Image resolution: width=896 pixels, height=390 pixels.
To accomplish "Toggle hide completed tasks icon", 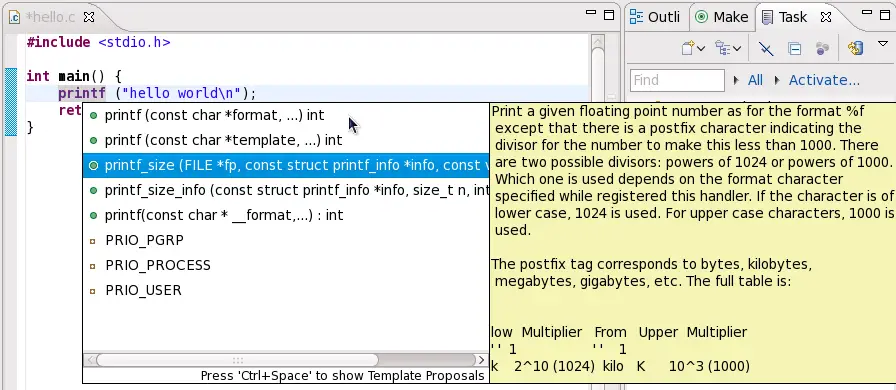I will pos(766,49).
